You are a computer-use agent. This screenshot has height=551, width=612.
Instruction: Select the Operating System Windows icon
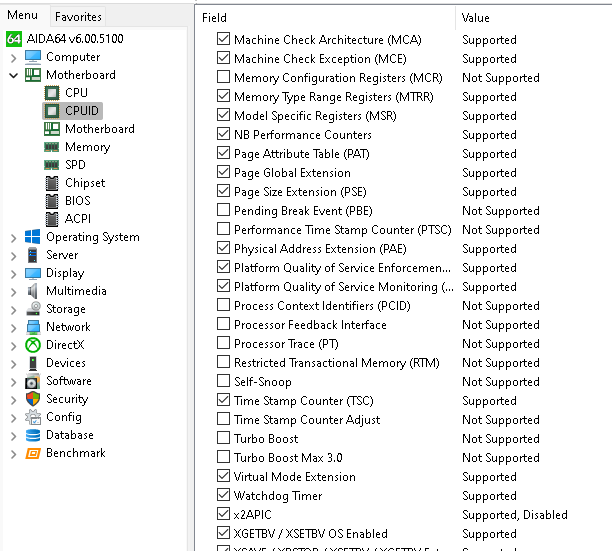pos(32,237)
